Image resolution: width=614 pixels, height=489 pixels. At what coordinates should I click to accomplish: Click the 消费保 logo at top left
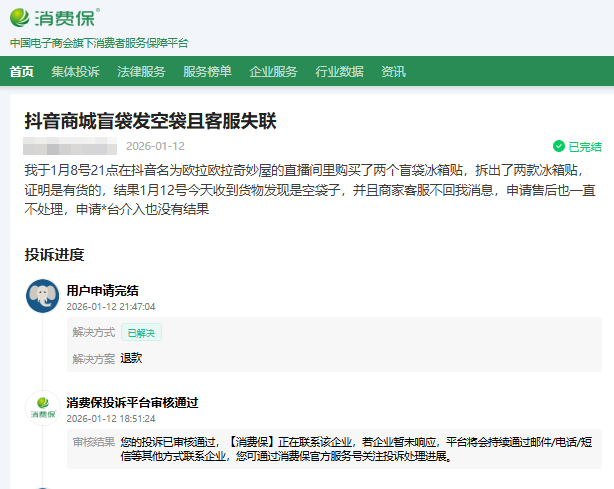tap(55, 17)
